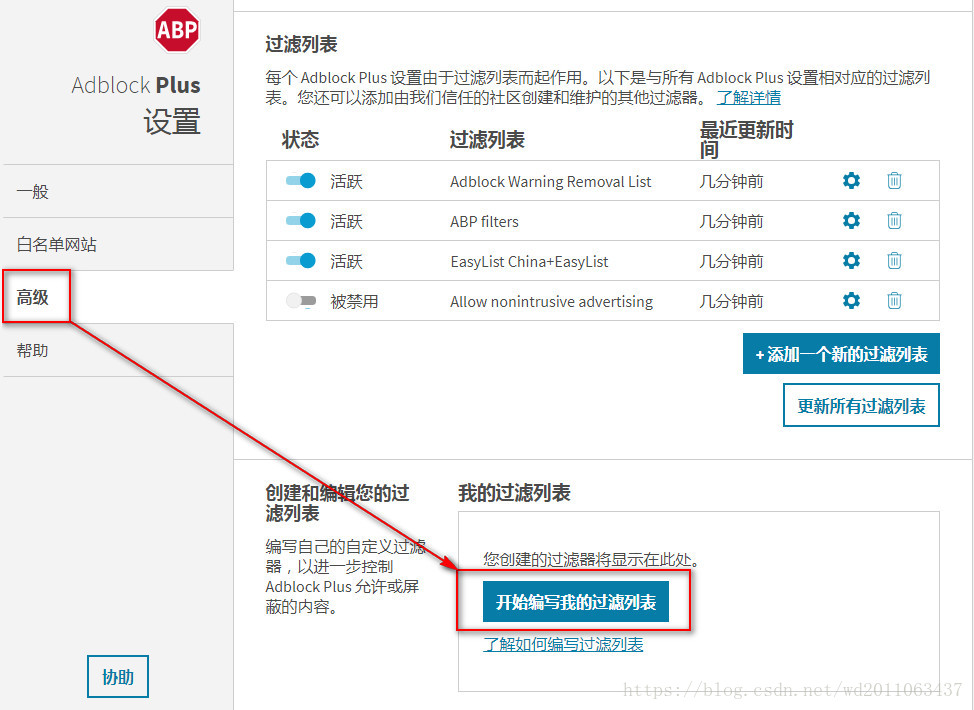Click the ABP logo icon

pos(177,29)
